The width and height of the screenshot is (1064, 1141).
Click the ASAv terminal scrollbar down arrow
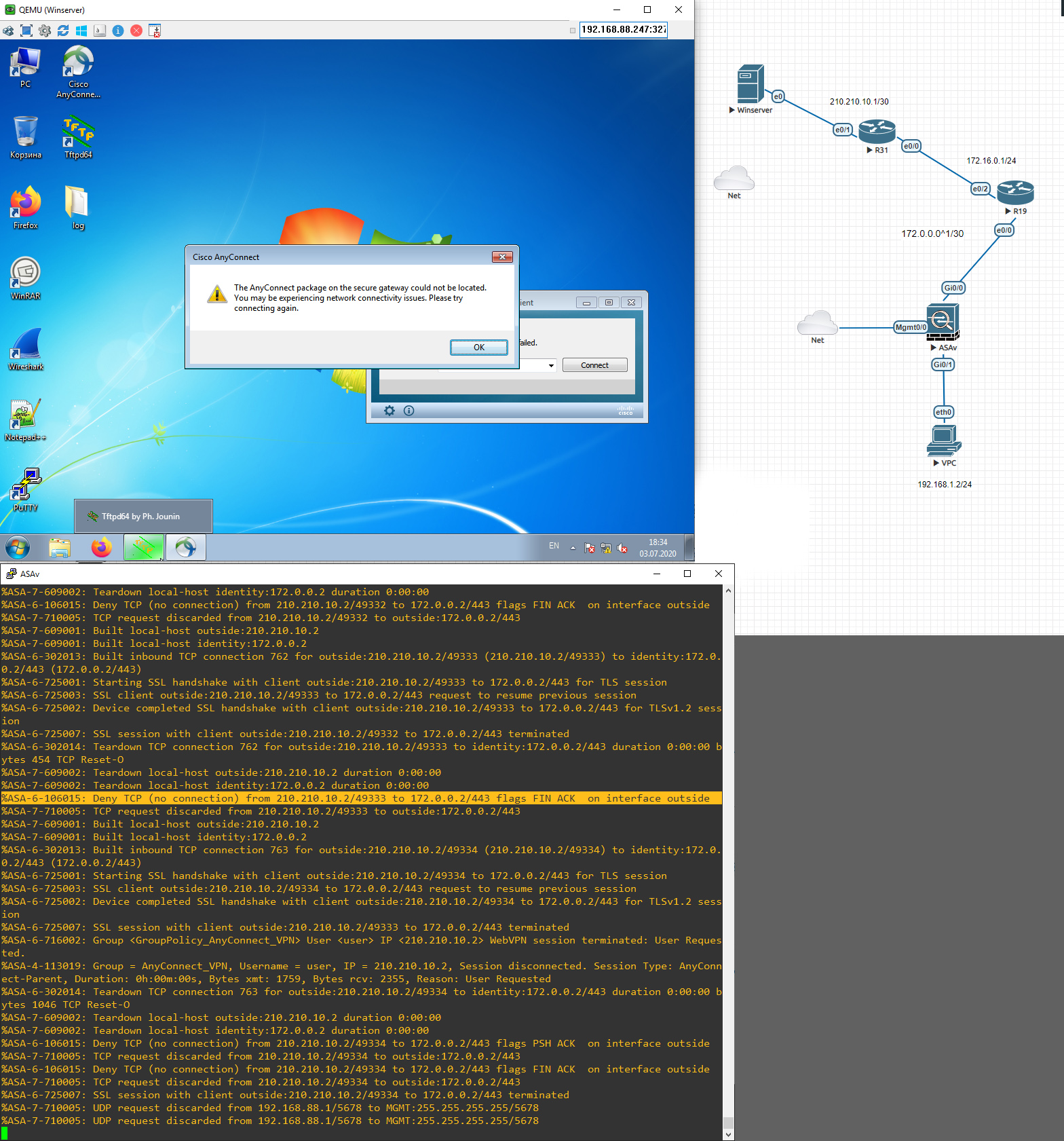pyautogui.click(x=728, y=1134)
